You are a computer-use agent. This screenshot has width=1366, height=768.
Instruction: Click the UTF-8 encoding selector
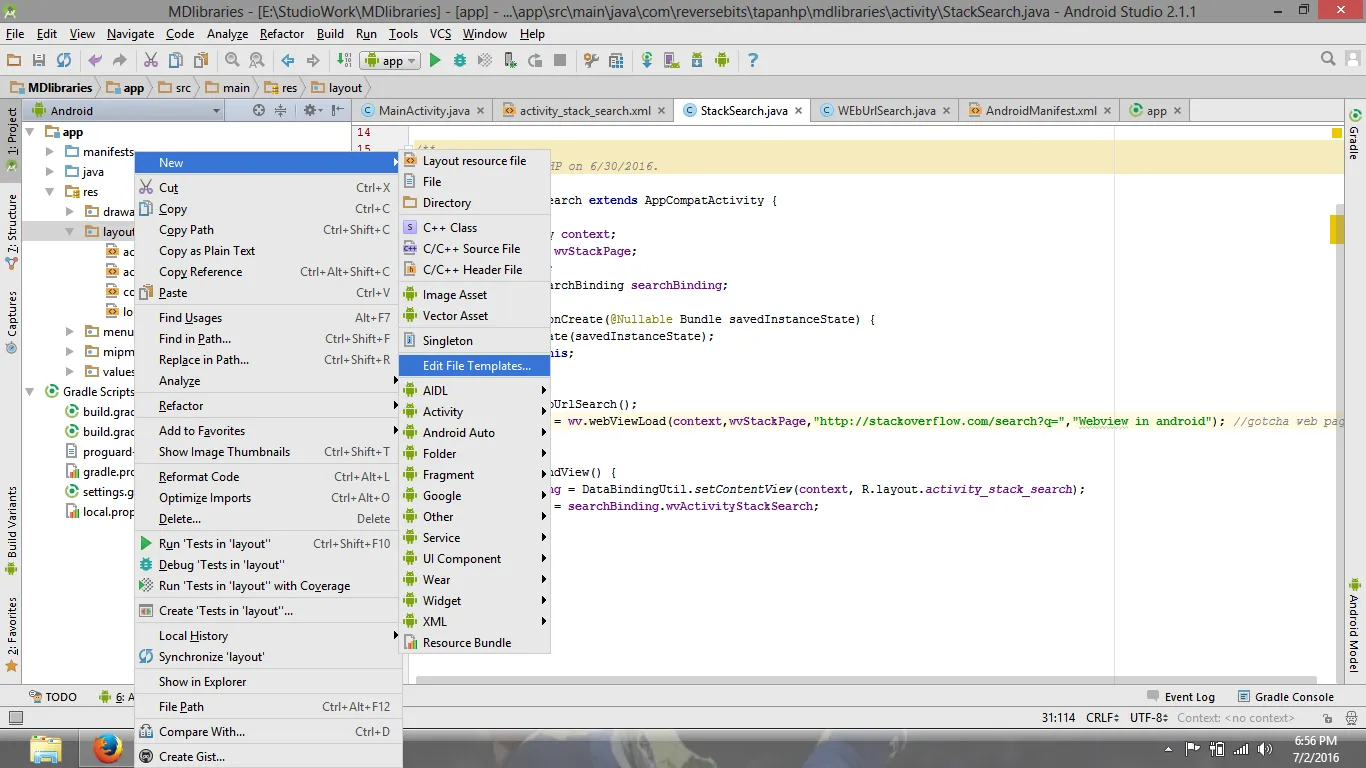[x=1149, y=718]
